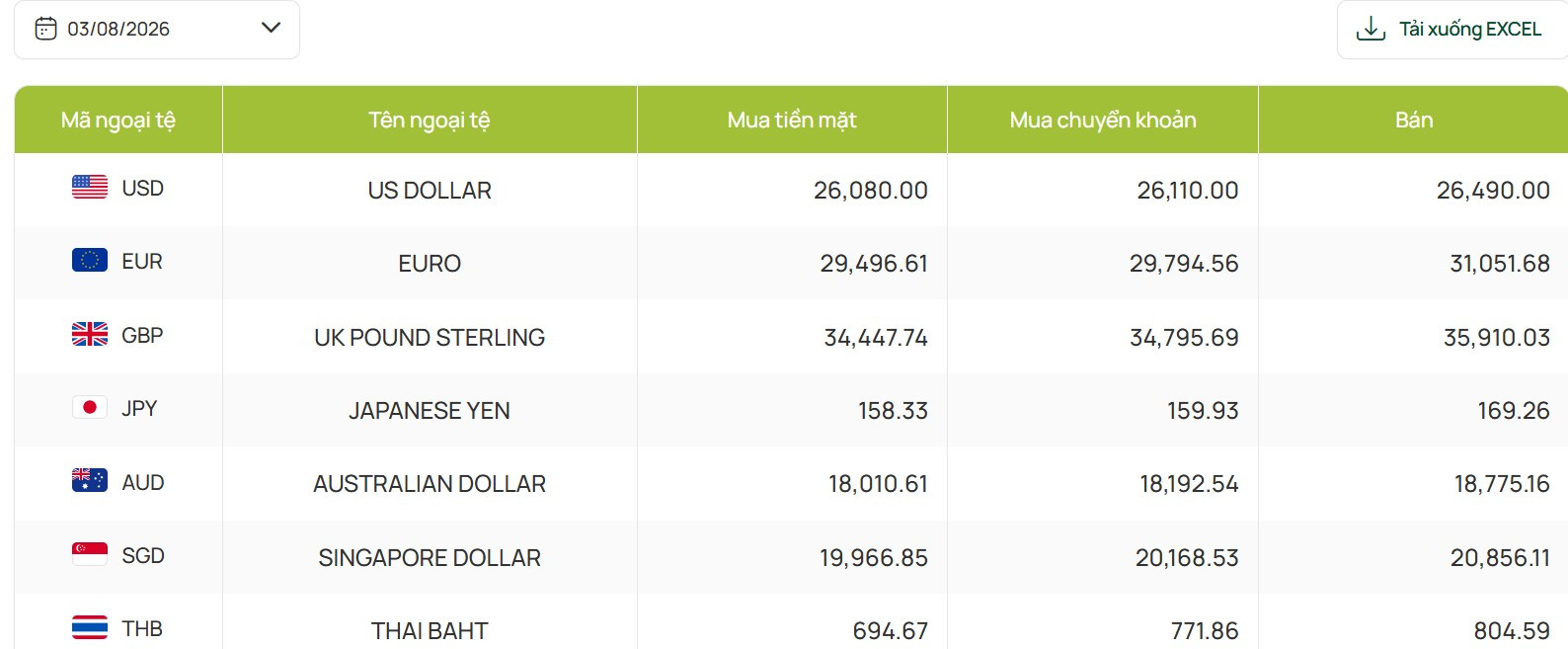Click the Japan flag icon for JPY
The width and height of the screenshot is (1568, 649).
coord(90,407)
